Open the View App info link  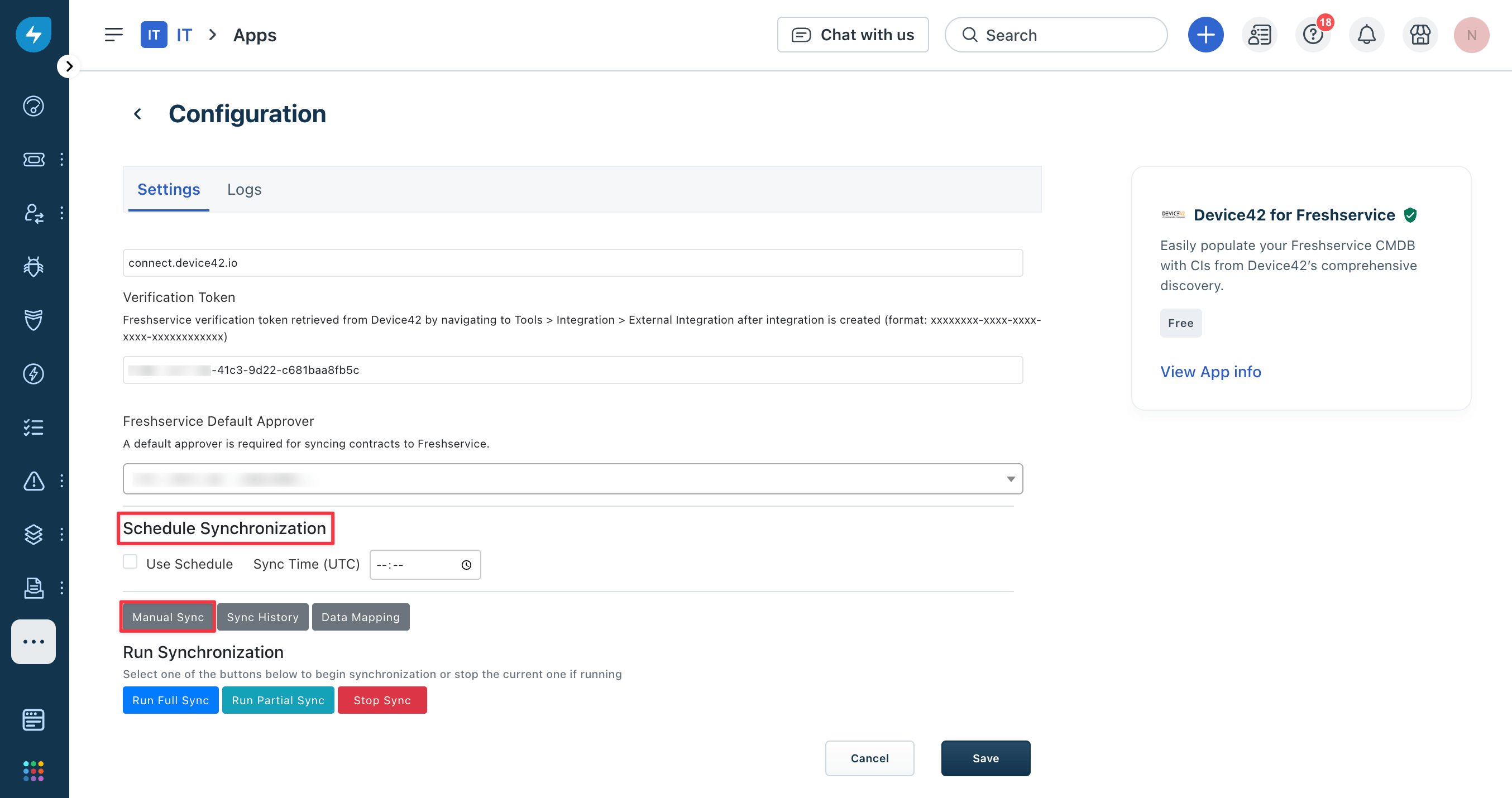(x=1210, y=372)
